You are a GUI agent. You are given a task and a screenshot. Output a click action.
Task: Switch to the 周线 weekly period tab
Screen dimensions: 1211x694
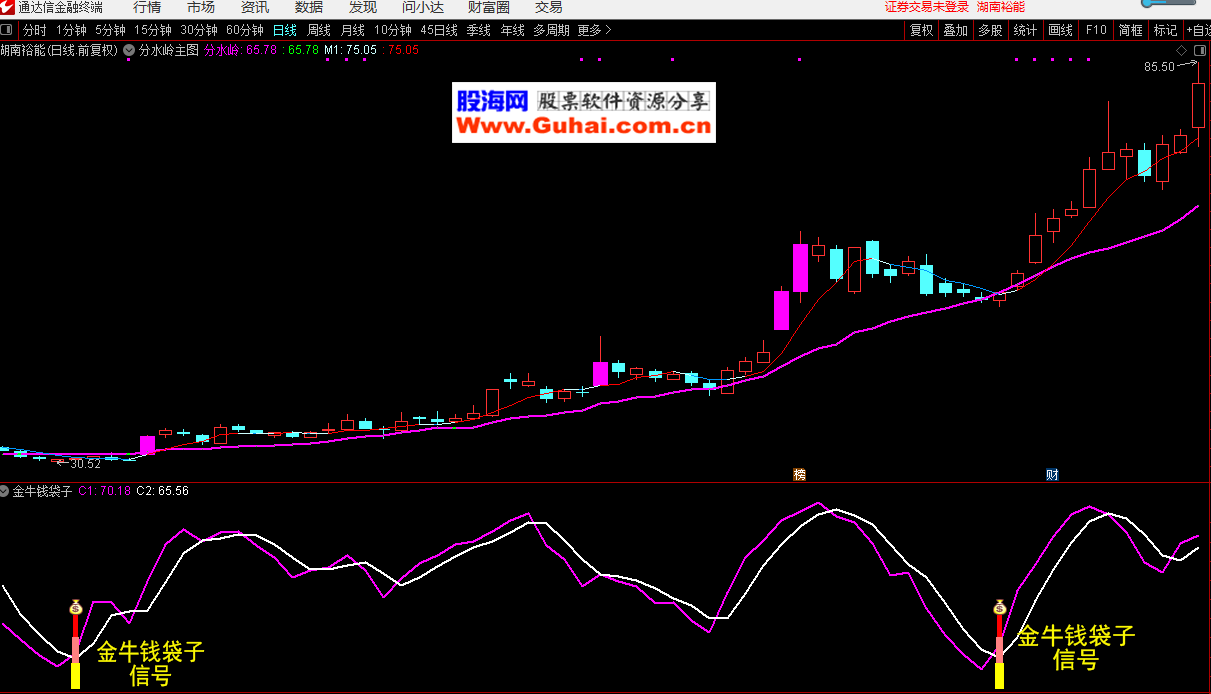(x=319, y=30)
